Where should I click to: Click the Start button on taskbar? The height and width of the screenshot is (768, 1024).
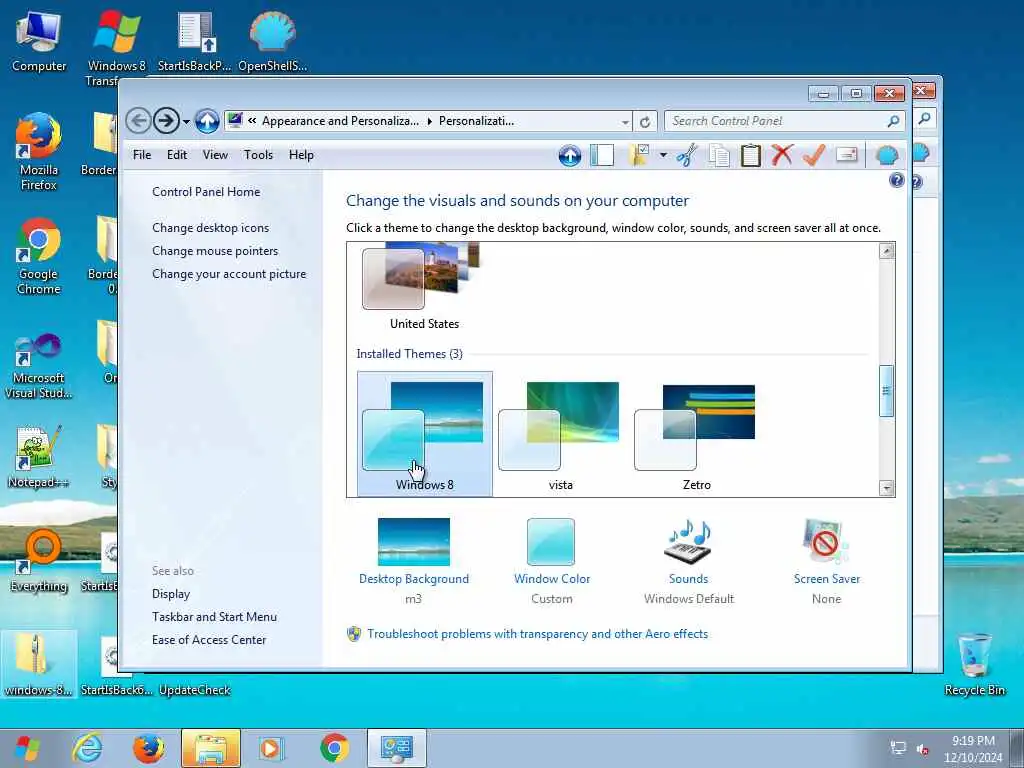pyautogui.click(x=27, y=748)
